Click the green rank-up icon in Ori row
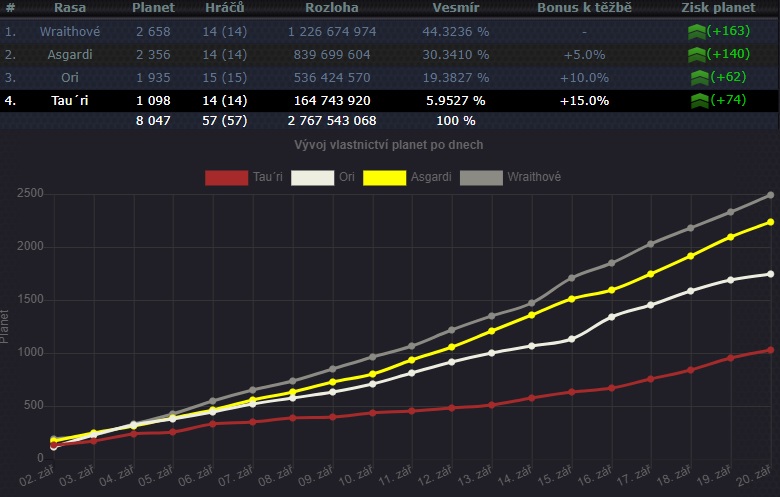Viewport: 780px width, 497px height. (699, 77)
